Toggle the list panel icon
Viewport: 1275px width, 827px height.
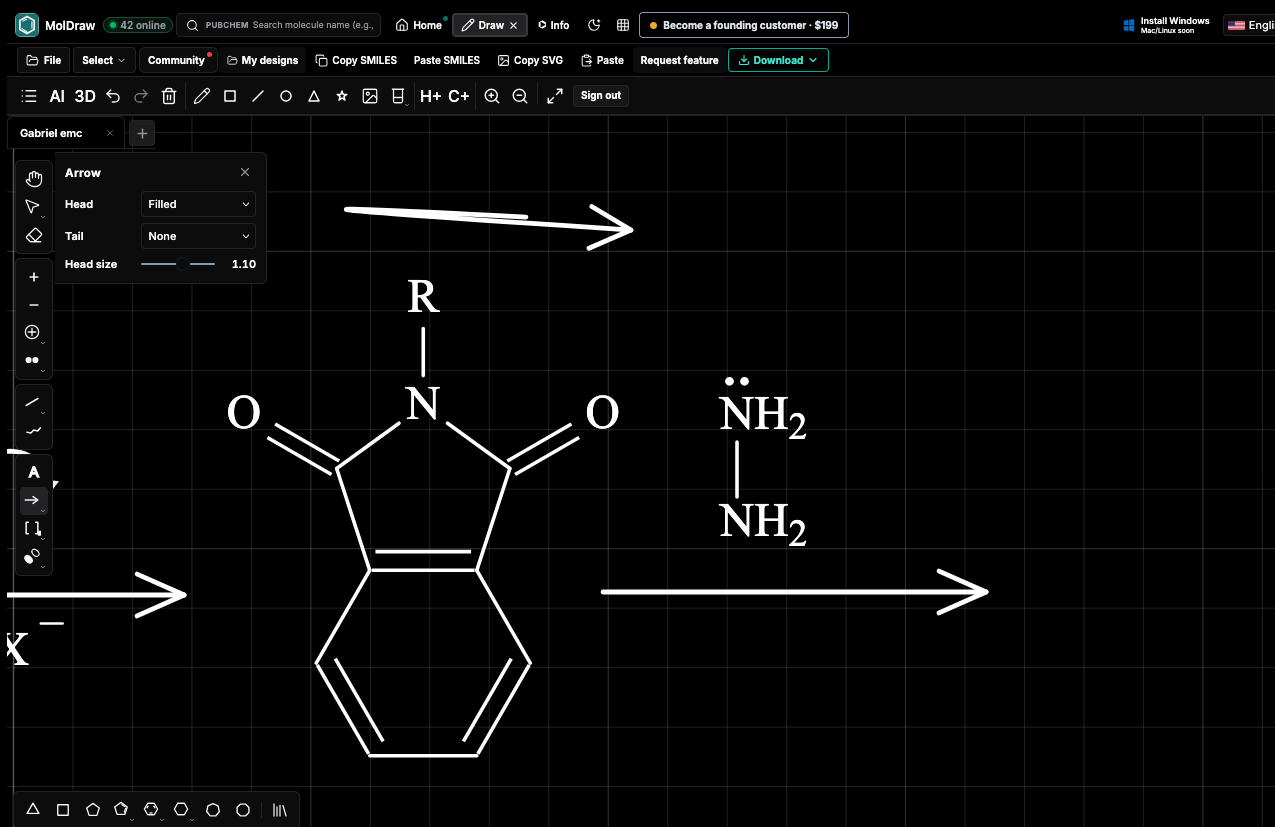pos(29,96)
